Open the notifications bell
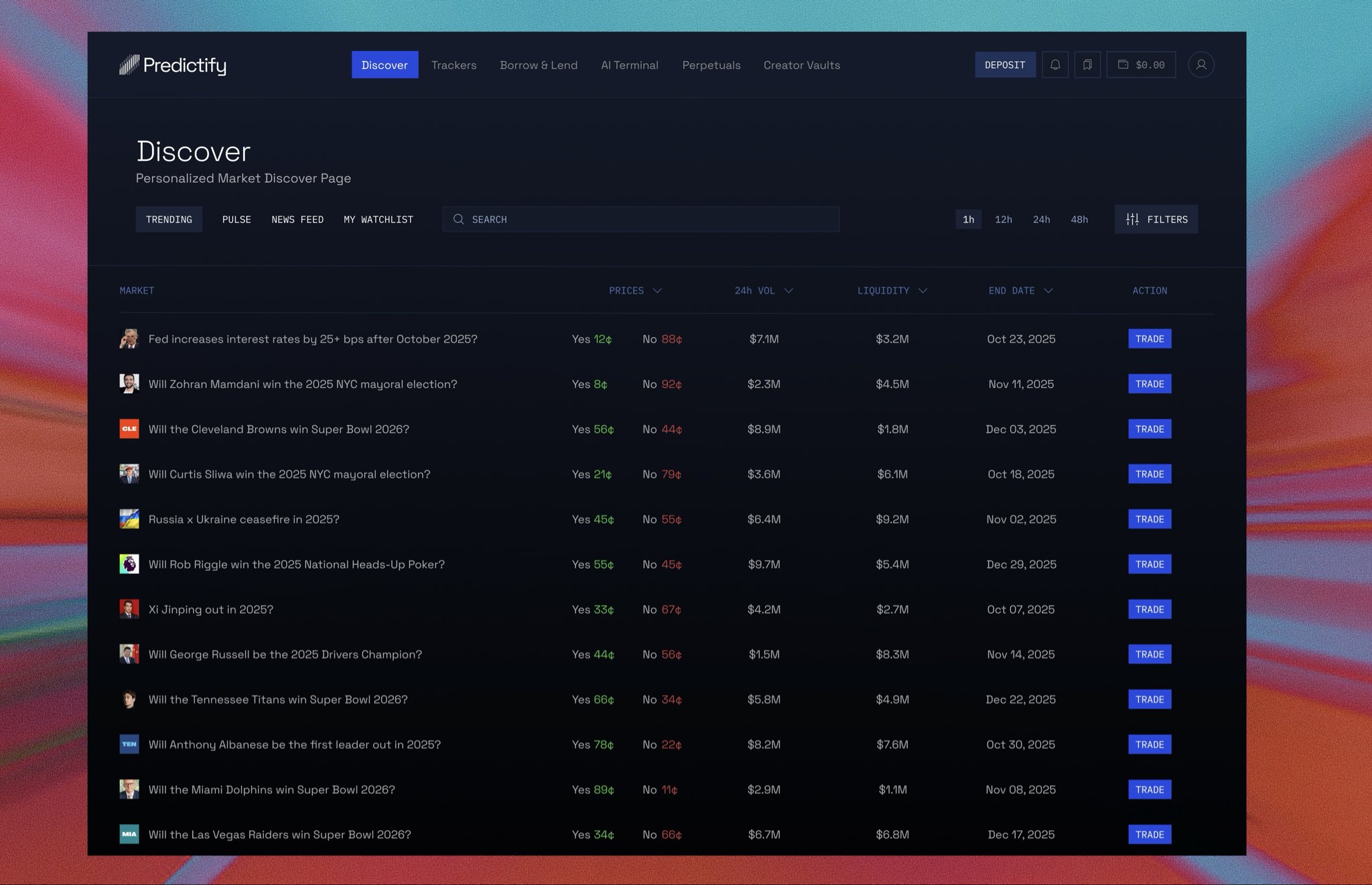The width and height of the screenshot is (1372, 885). tap(1056, 64)
